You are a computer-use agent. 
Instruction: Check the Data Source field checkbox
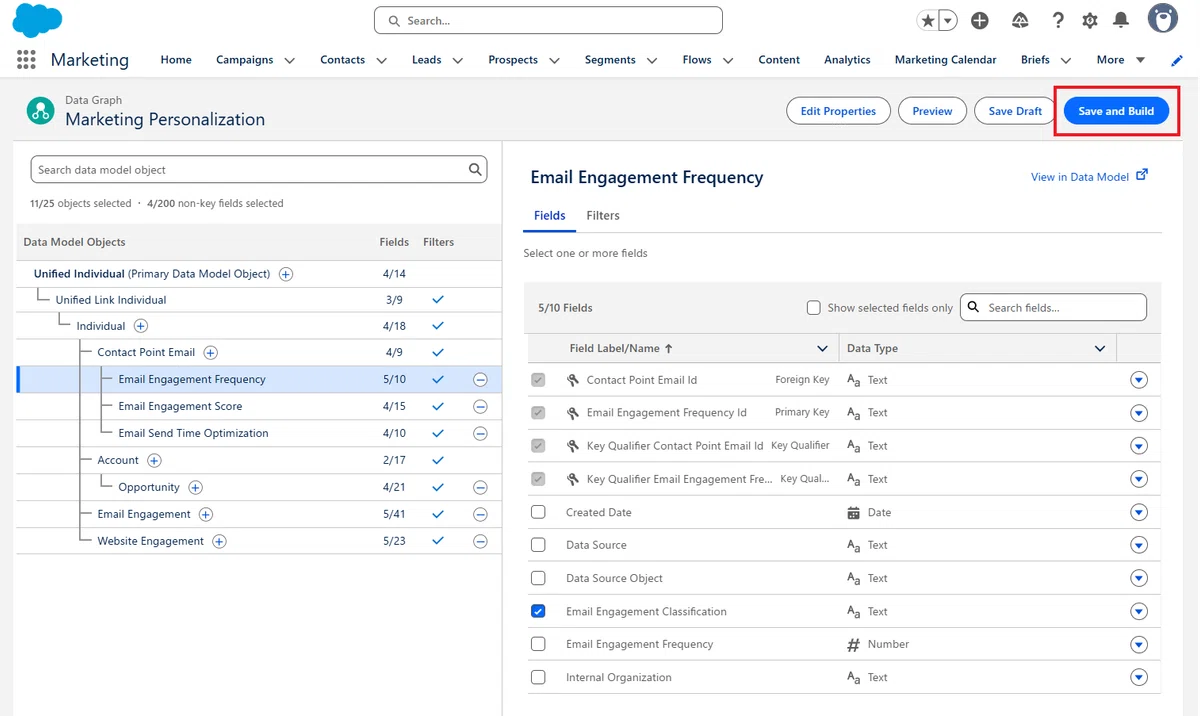(538, 545)
